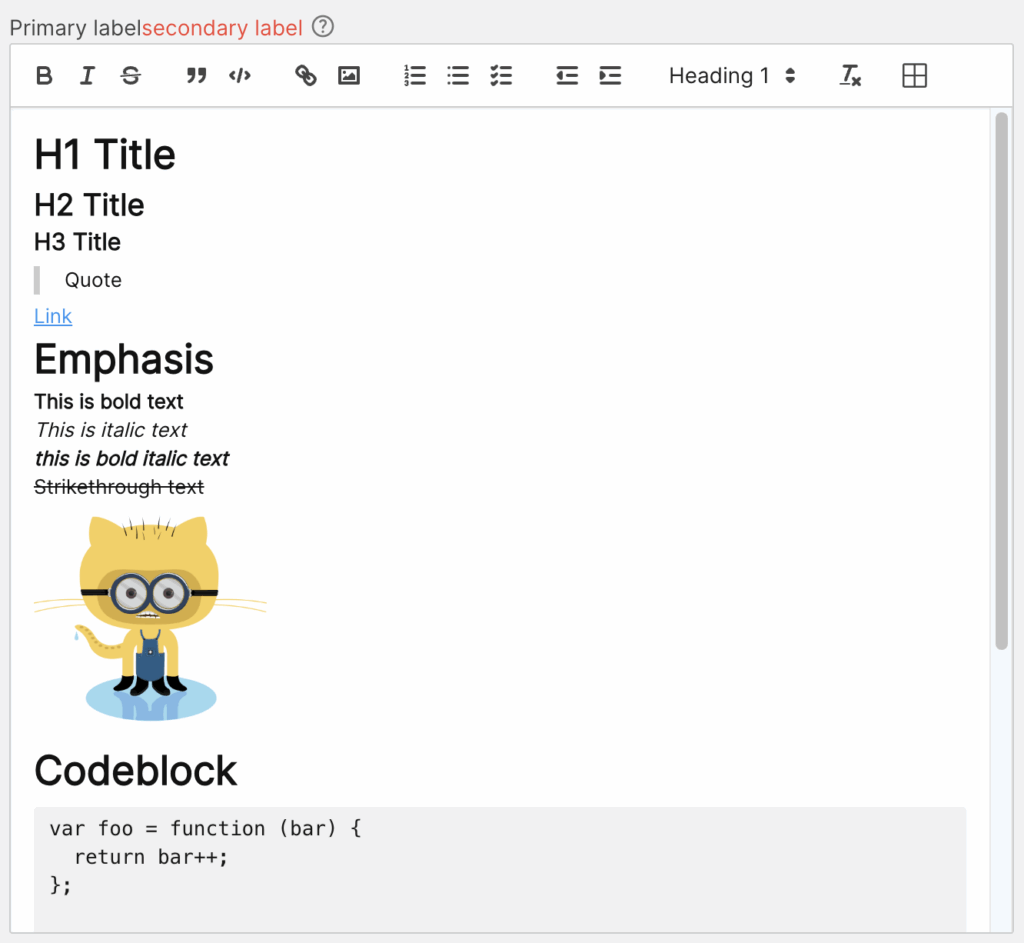1024x943 pixels.
Task: Apply bulleted list formatting
Action: click(x=458, y=76)
